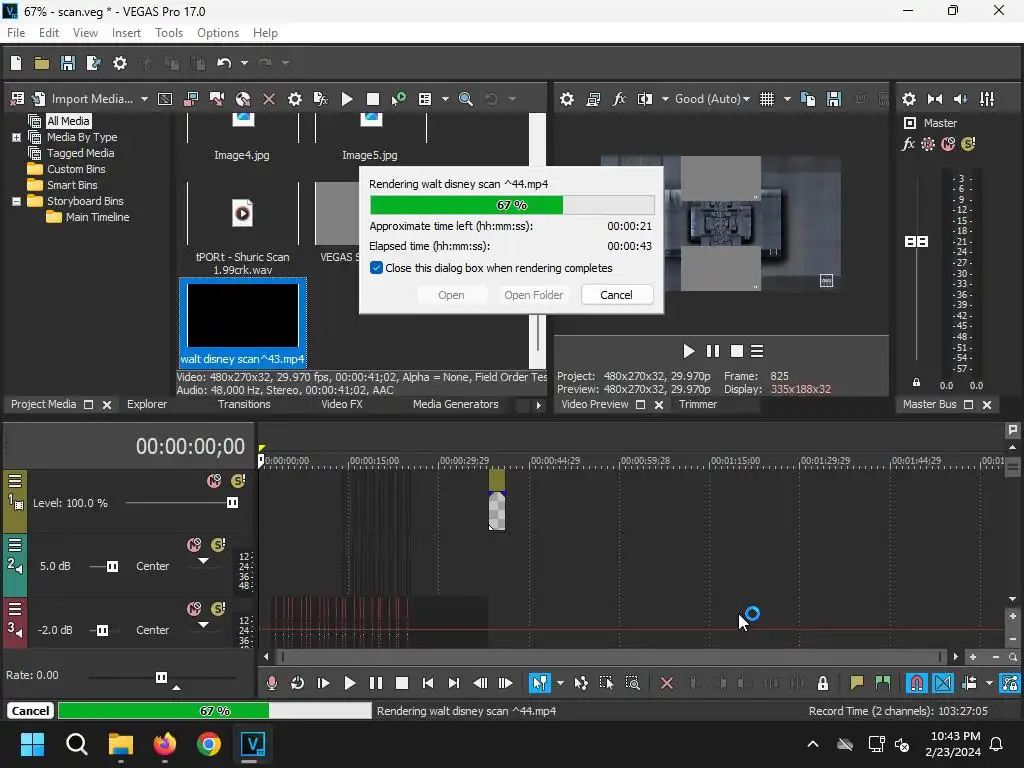Arm recording with the microphone icon
This screenshot has height=768, width=1024.
[272, 683]
